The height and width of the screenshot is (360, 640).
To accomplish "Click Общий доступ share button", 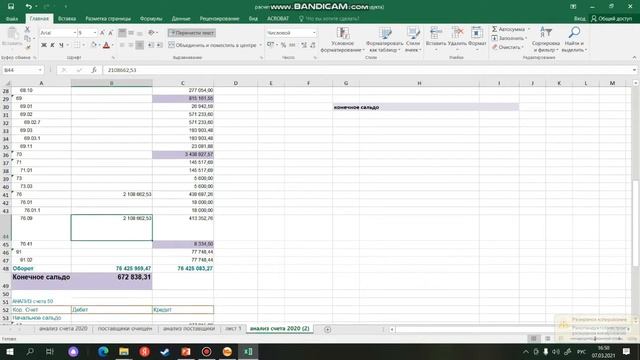I will tap(611, 18).
